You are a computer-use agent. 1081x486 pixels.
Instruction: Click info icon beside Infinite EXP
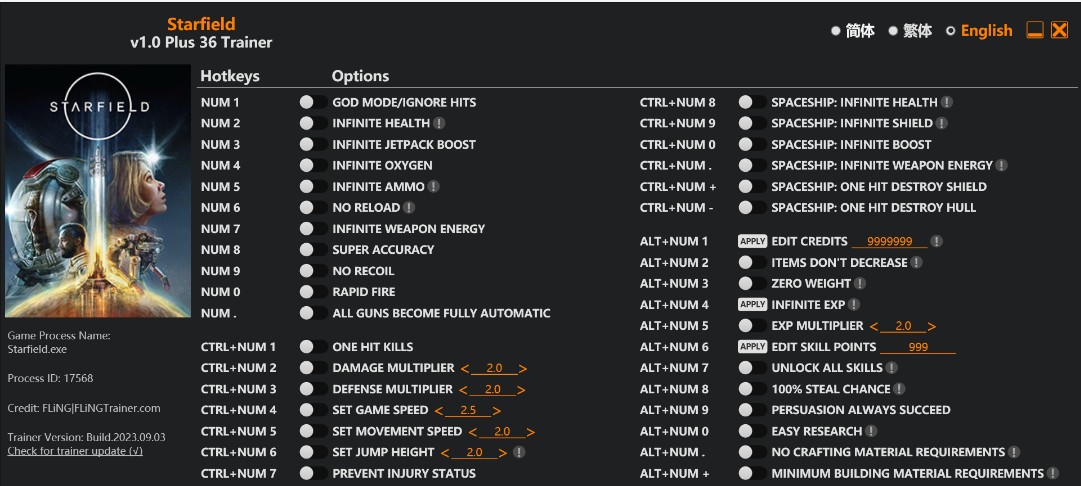pyautogui.click(x=853, y=305)
